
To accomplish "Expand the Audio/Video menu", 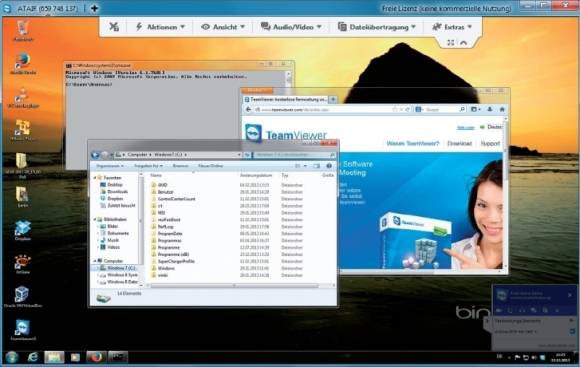I will pos(291,27).
